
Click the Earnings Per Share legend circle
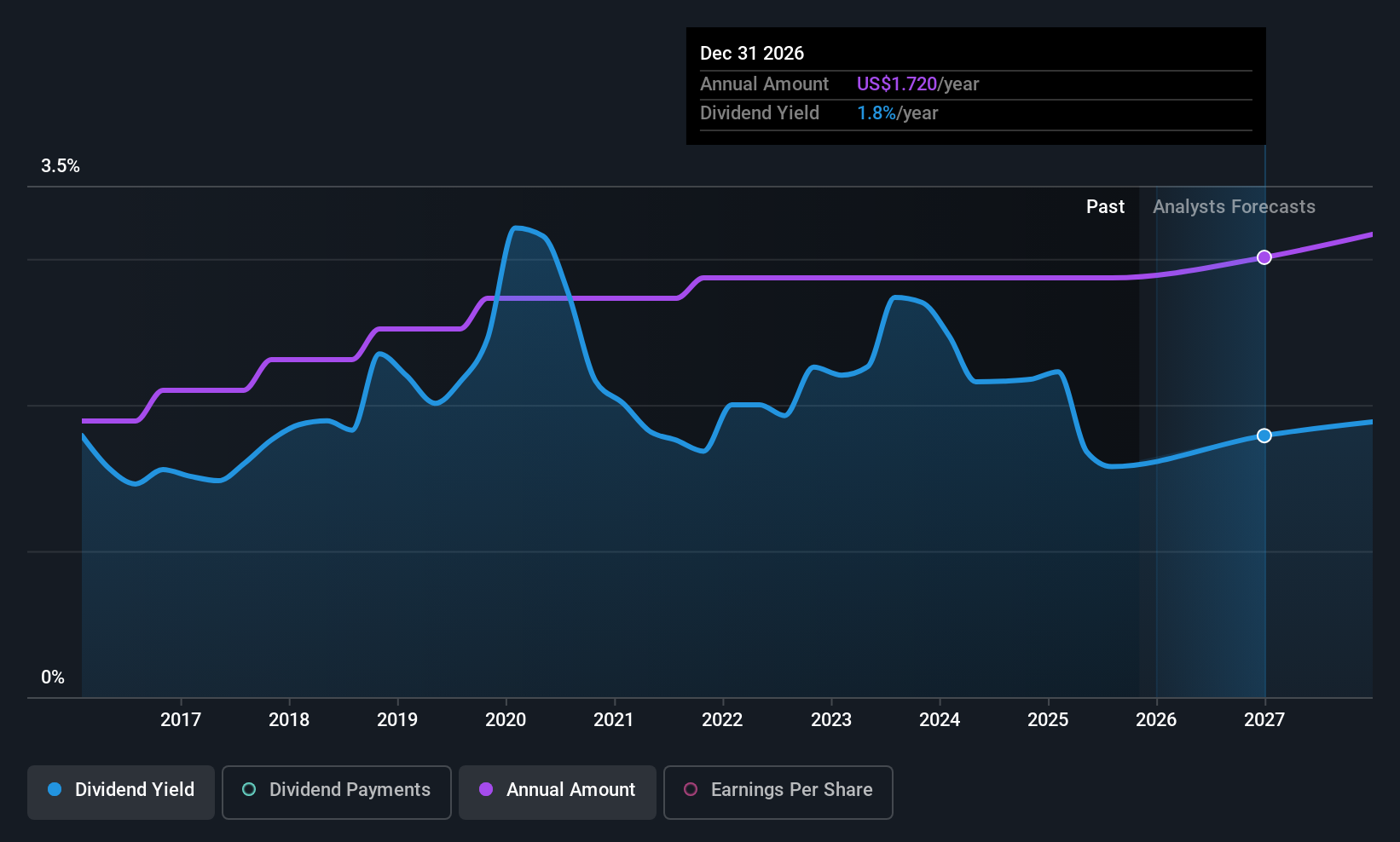point(691,790)
